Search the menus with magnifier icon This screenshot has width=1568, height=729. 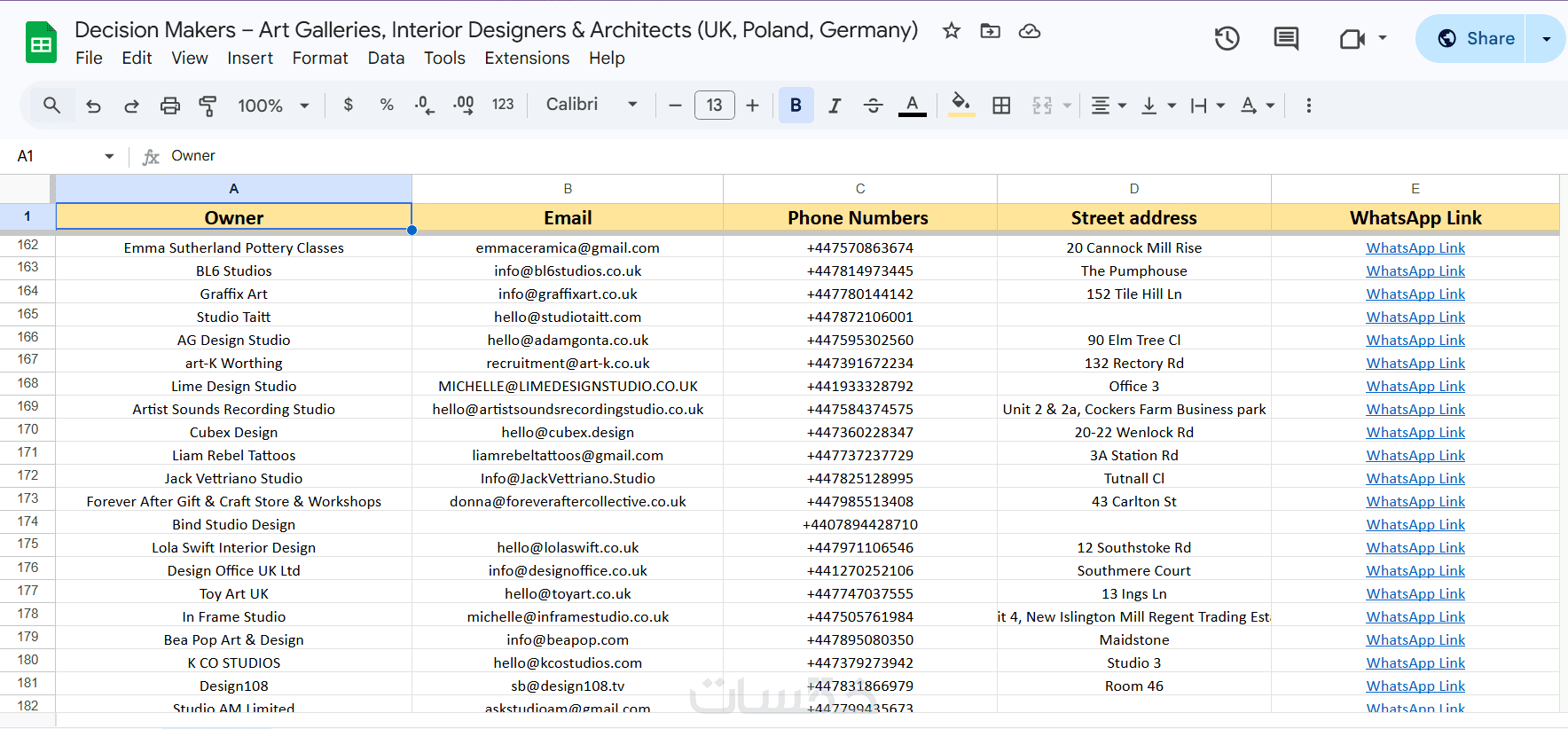[52, 106]
